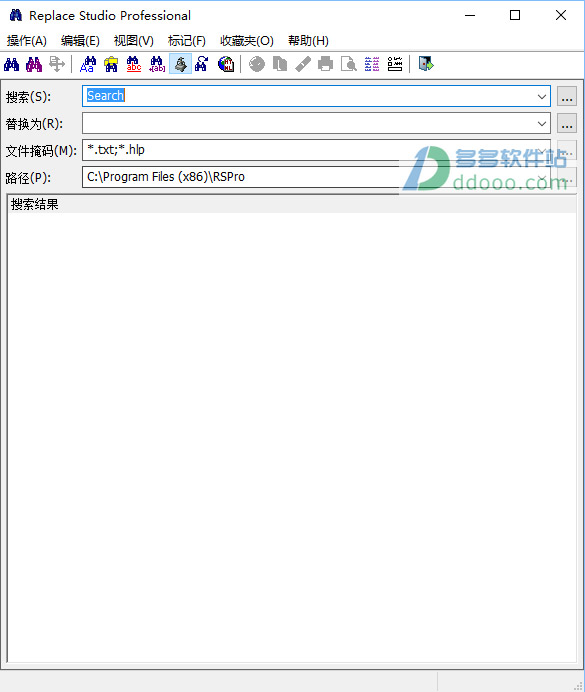Click the binoculars app icon in title bar
Screen dimensions: 585x692
pos(15,15)
